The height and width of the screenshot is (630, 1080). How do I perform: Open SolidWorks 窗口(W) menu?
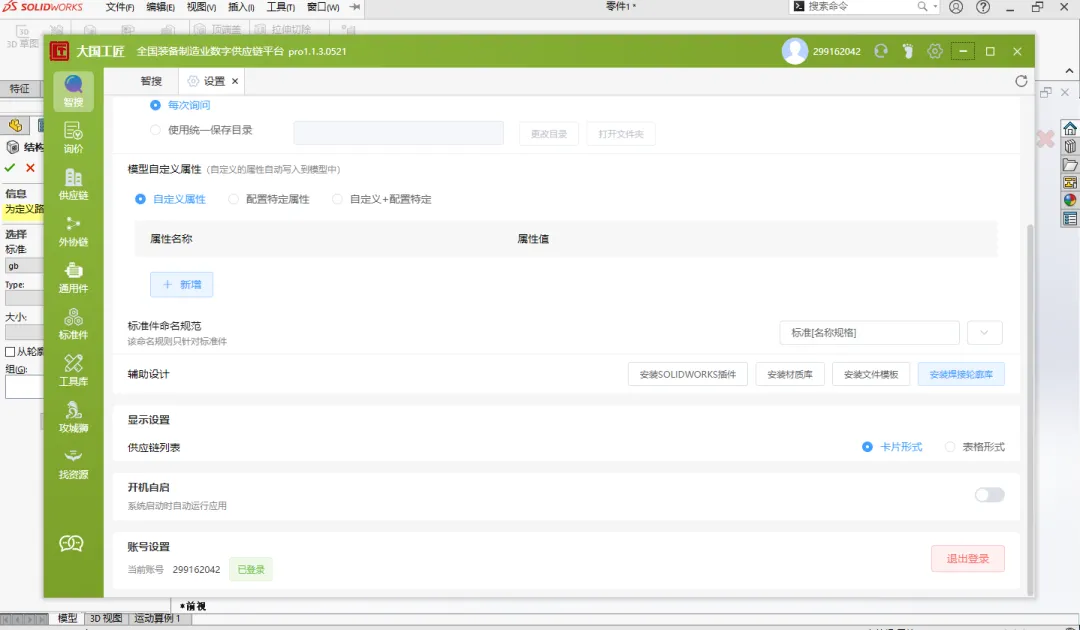coord(323,7)
